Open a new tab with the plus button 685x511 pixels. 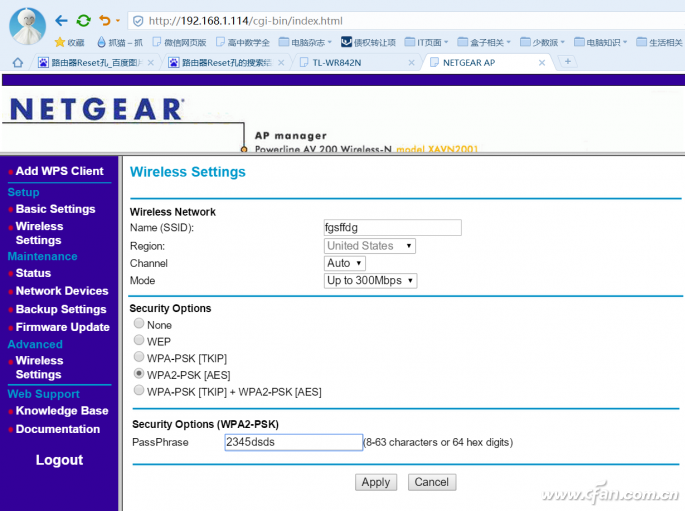coord(567,62)
